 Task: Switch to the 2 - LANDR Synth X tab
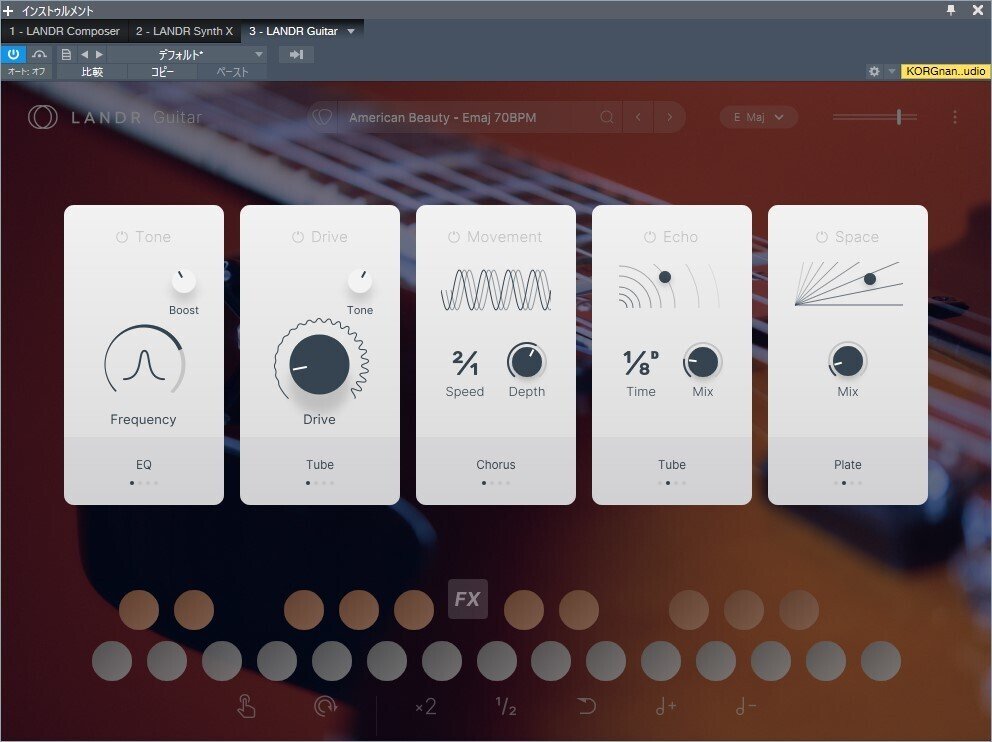pos(184,31)
